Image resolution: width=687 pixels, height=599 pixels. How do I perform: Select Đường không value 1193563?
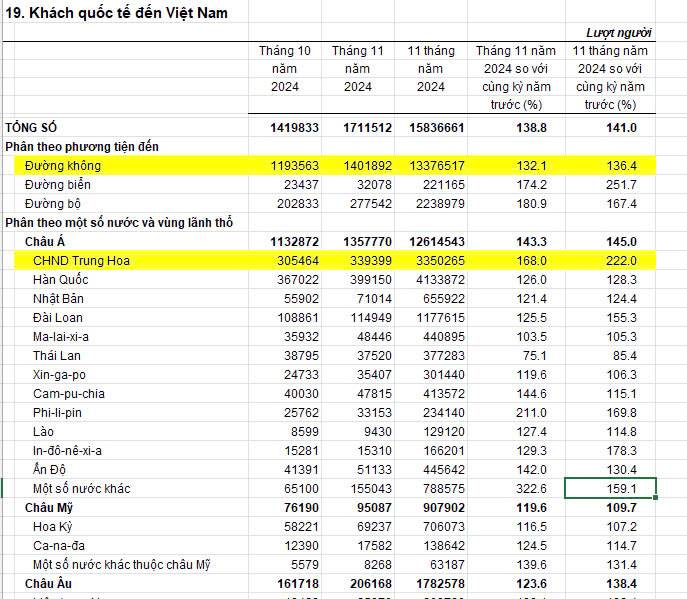[294, 166]
